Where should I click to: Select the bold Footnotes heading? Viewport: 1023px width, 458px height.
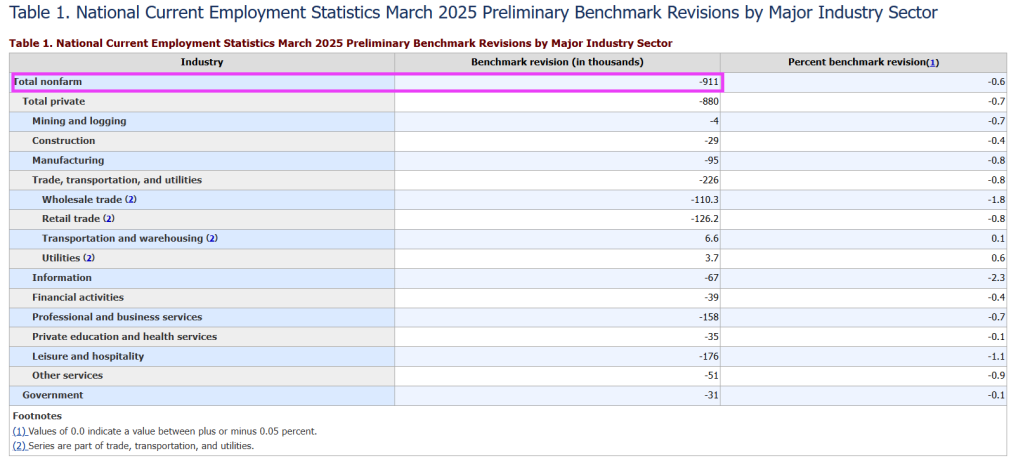[37, 416]
